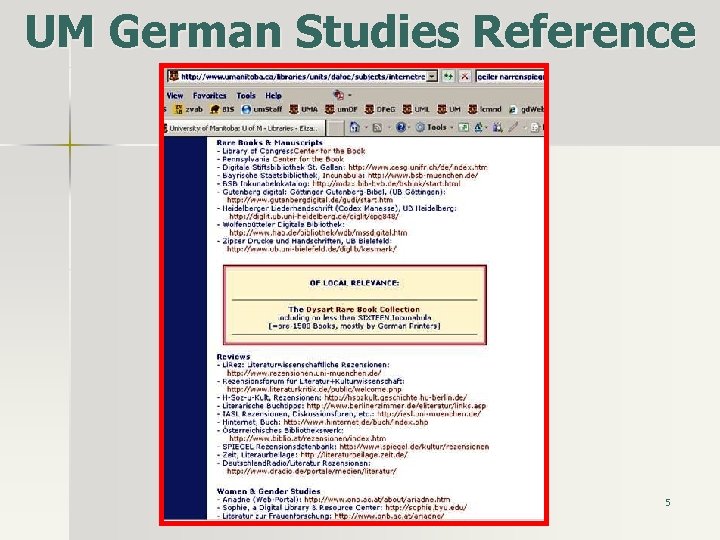
Task: Open the literaturbeilage.zeit.de link
Action: (x=354, y=454)
